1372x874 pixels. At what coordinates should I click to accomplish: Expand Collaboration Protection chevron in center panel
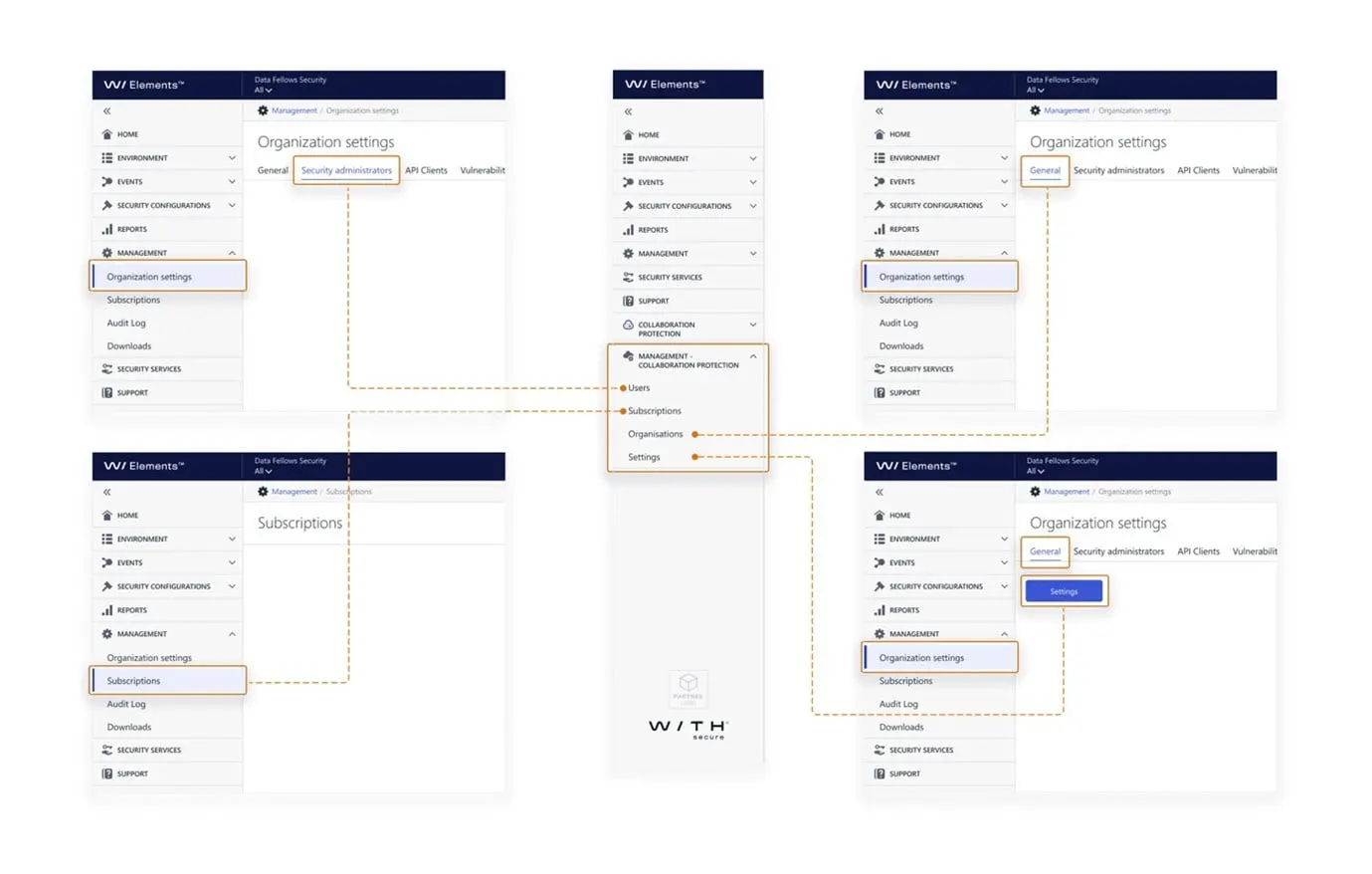pyautogui.click(x=753, y=325)
